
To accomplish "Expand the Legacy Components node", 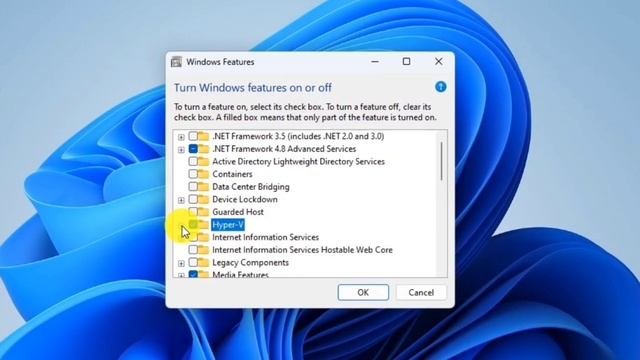I will [x=181, y=264].
